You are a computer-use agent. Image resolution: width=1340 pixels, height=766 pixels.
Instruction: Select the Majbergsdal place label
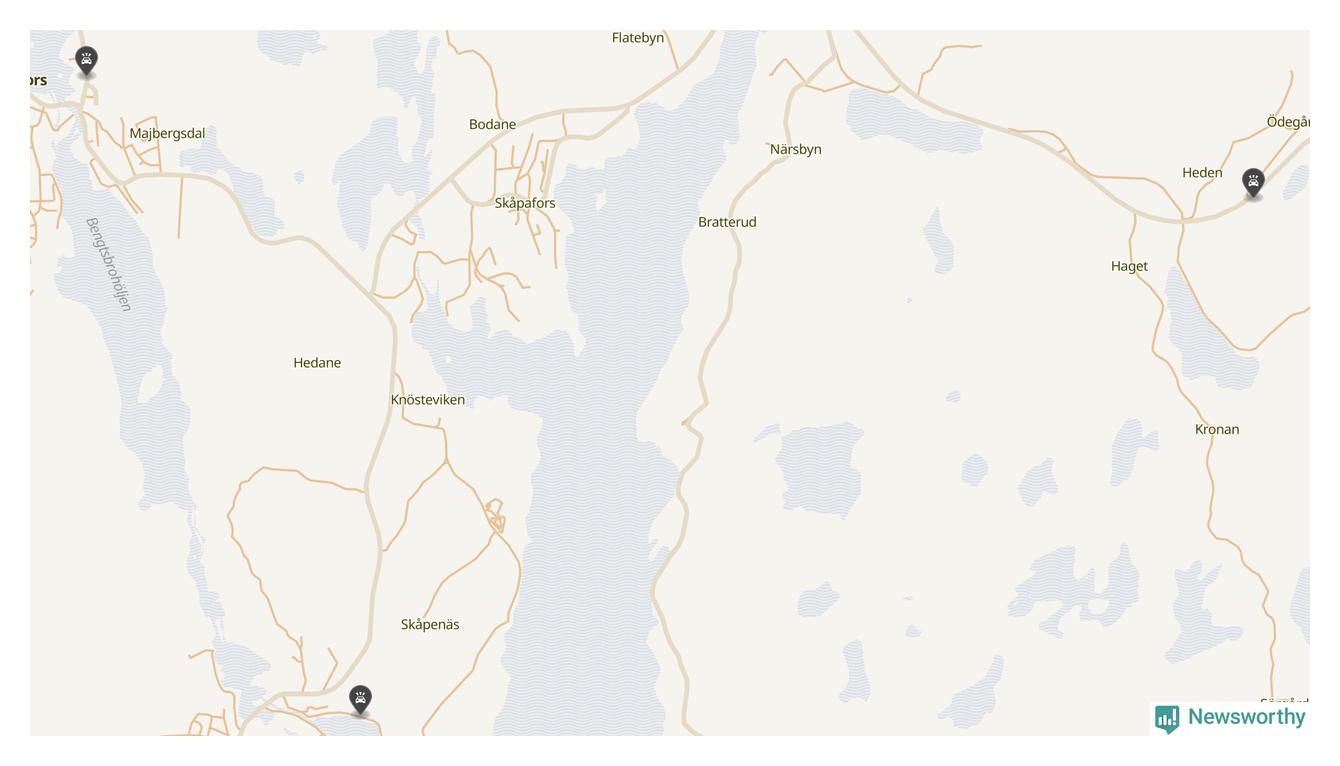tap(167, 134)
